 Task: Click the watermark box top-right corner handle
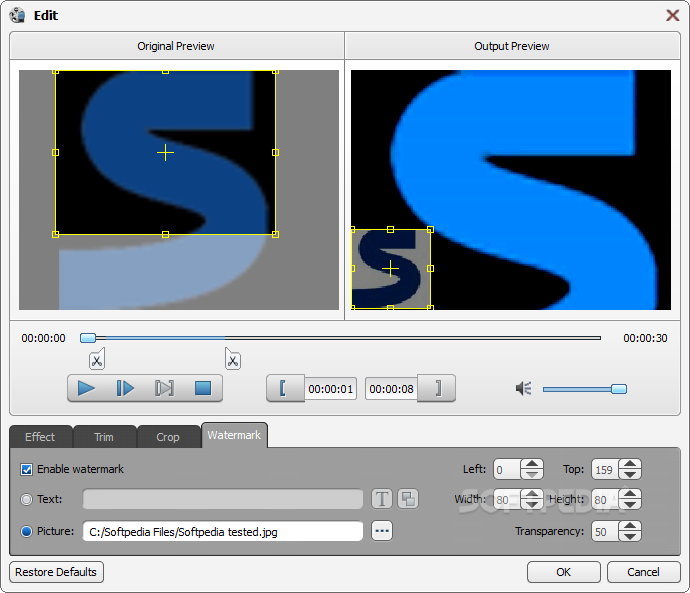(430, 229)
